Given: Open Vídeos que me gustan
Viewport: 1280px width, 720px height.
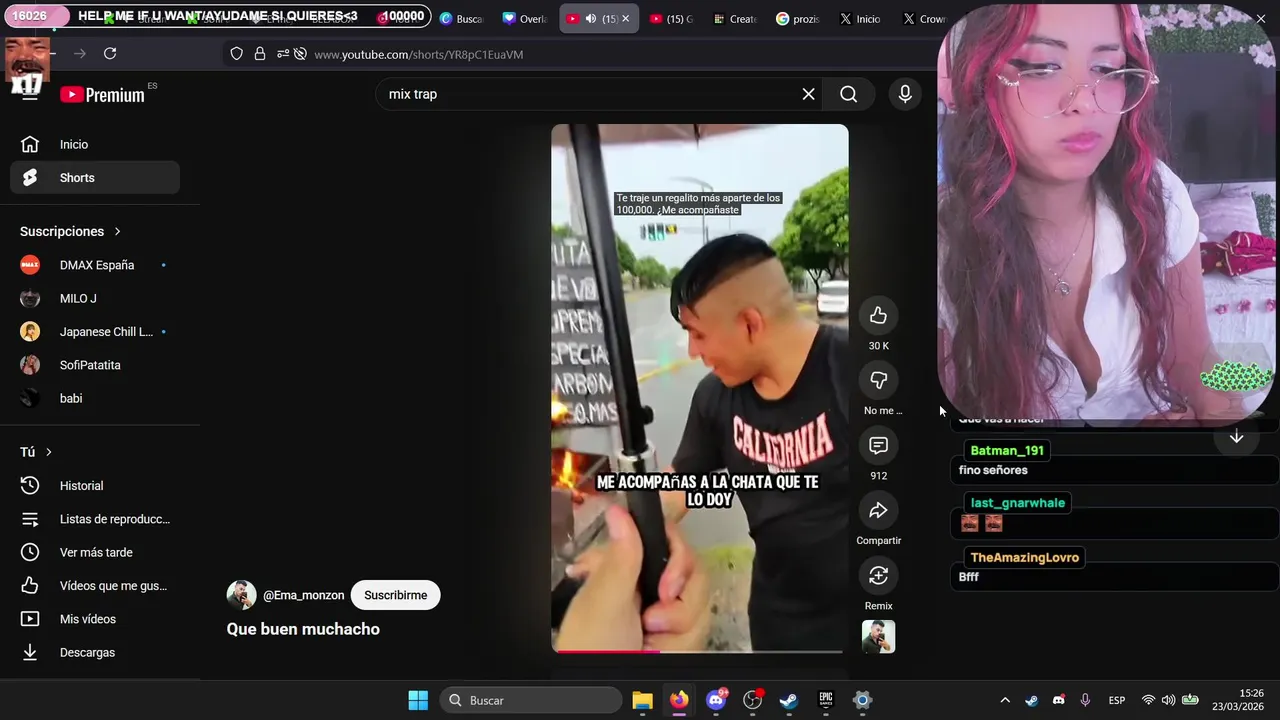Looking at the screenshot, I should (x=95, y=586).
